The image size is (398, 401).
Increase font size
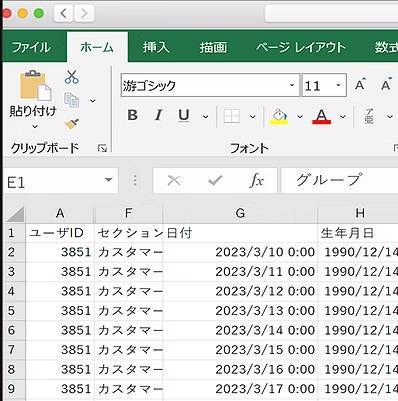360,85
